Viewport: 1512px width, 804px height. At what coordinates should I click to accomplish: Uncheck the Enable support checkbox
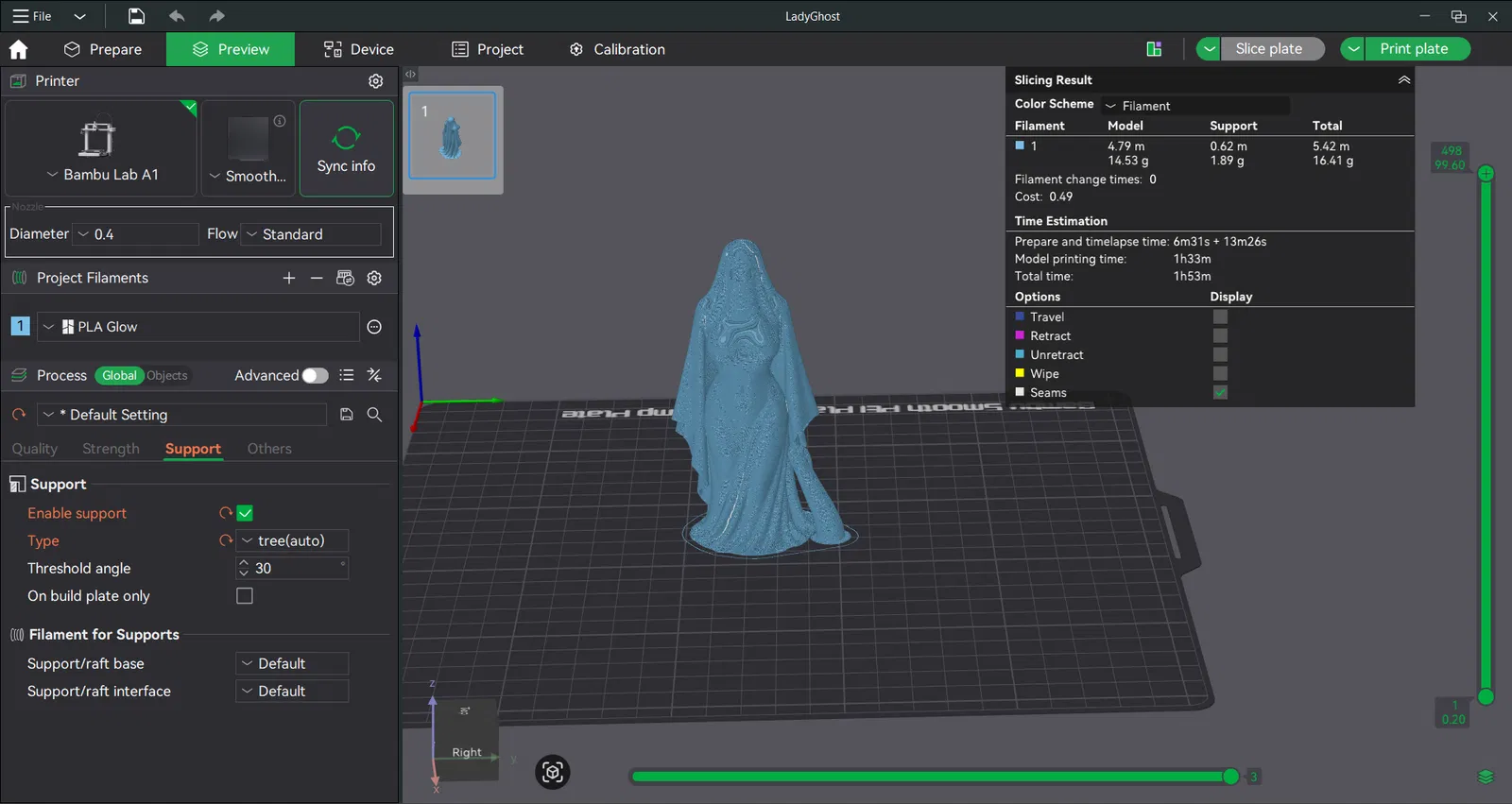pyautogui.click(x=245, y=513)
